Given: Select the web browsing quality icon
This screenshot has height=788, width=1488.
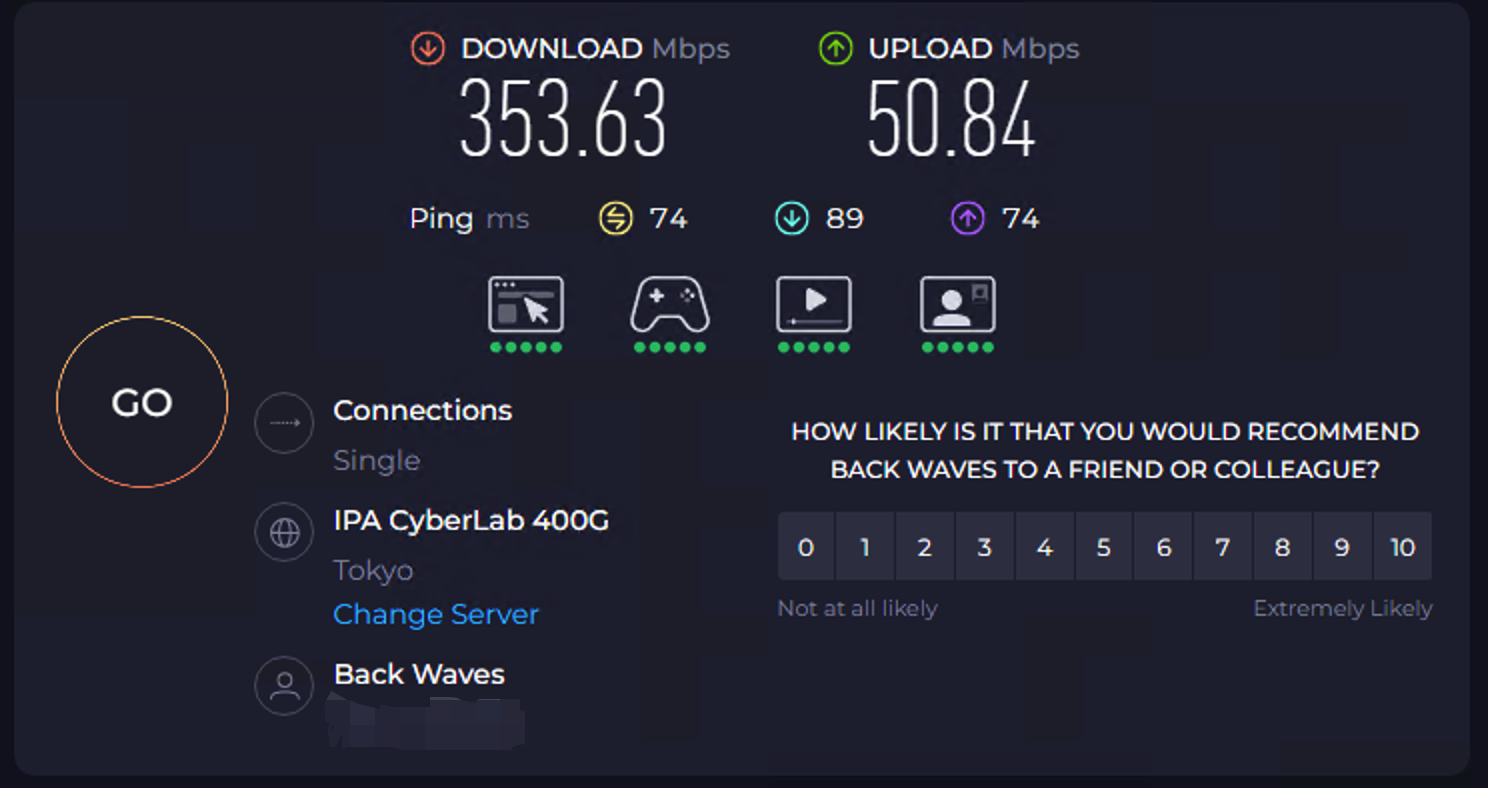Looking at the screenshot, I should [526, 305].
